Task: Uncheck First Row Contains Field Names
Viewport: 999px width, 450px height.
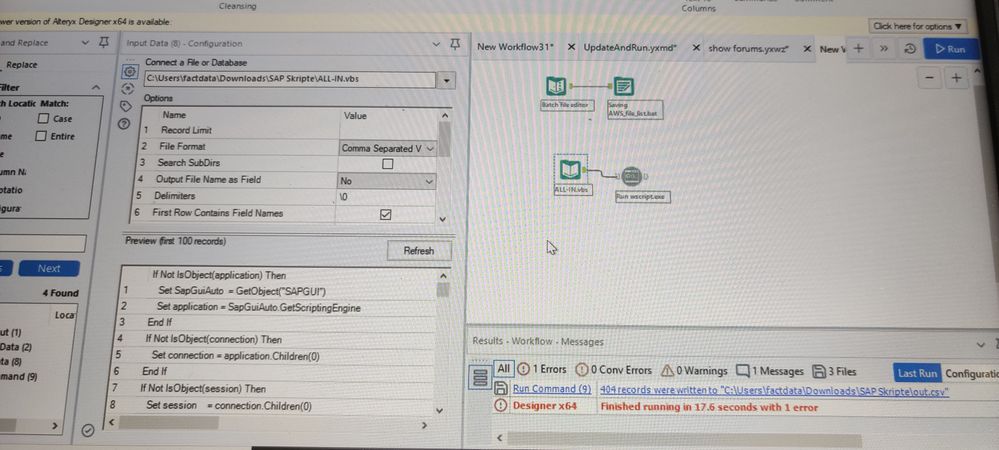Action: pyautogui.click(x=385, y=215)
